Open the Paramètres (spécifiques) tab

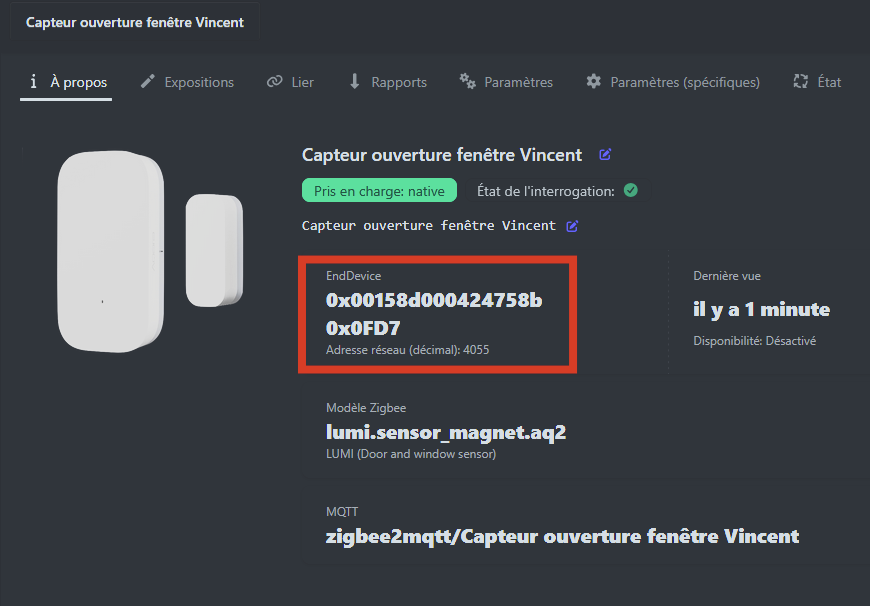tap(685, 82)
